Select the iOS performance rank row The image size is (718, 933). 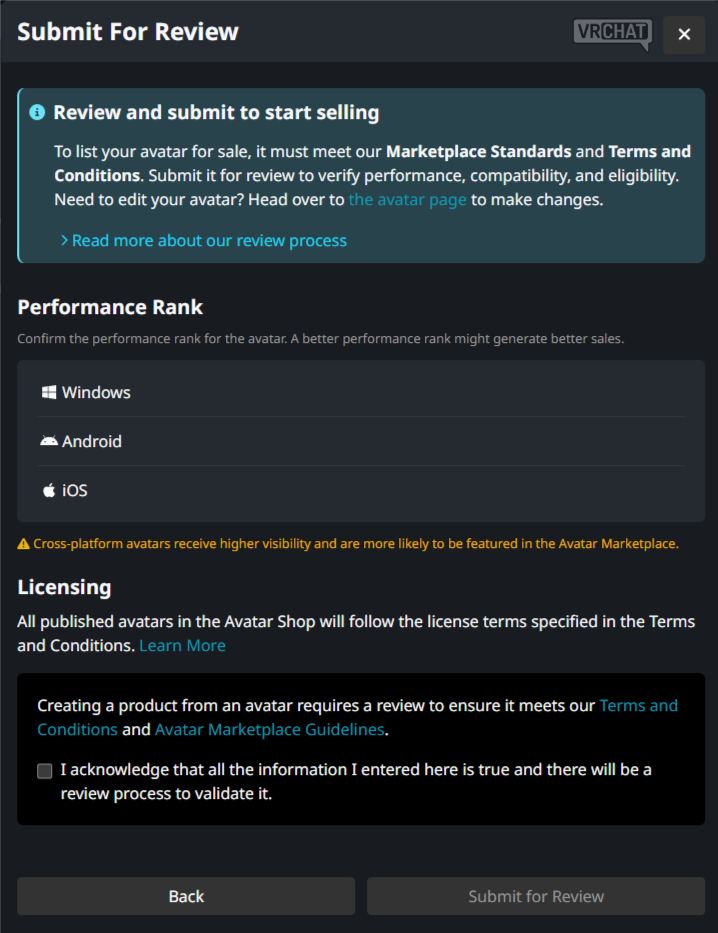pos(360,491)
